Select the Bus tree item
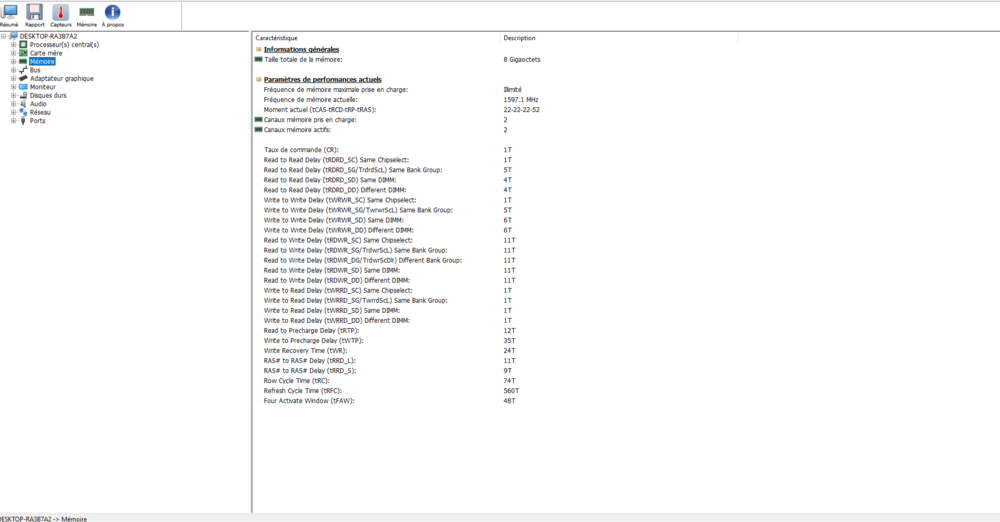This screenshot has height=522, width=1000. click(35, 70)
